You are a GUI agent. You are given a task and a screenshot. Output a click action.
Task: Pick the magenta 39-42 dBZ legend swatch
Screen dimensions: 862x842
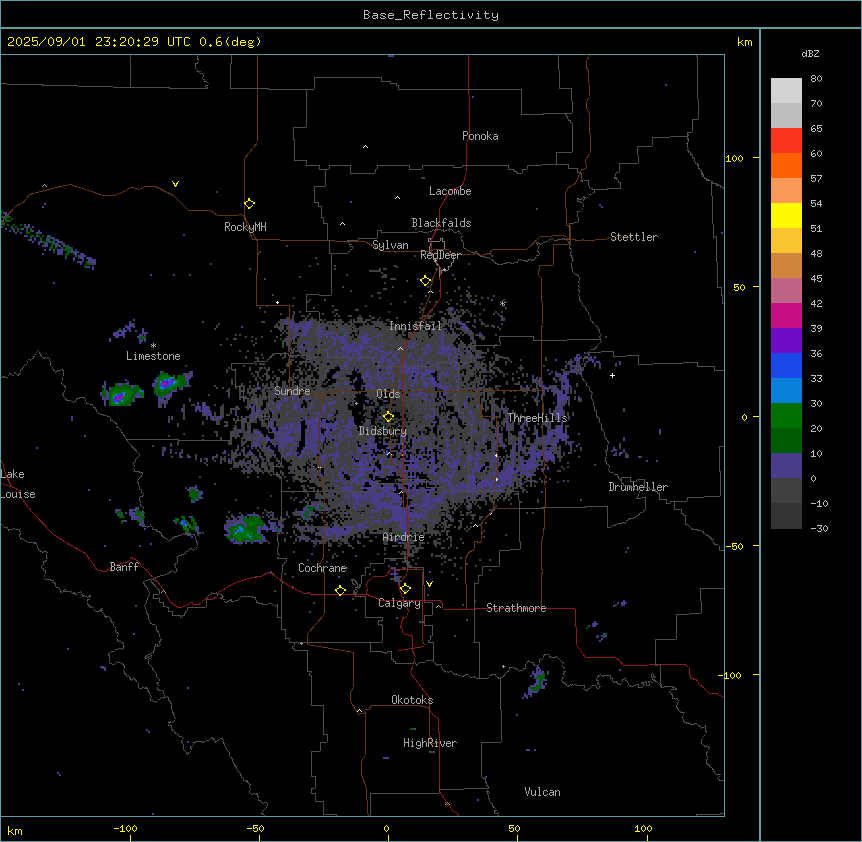tap(786, 315)
